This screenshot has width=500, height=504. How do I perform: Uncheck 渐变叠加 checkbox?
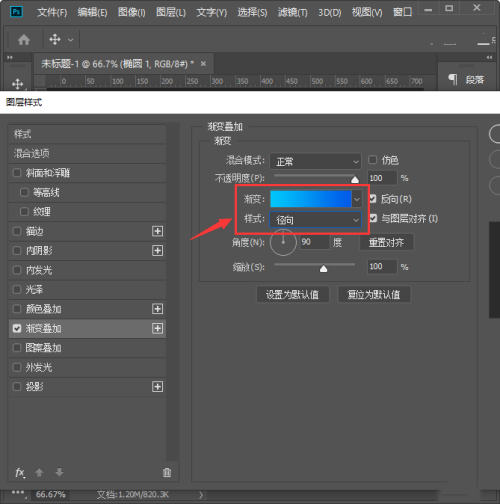tap(17, 328)
